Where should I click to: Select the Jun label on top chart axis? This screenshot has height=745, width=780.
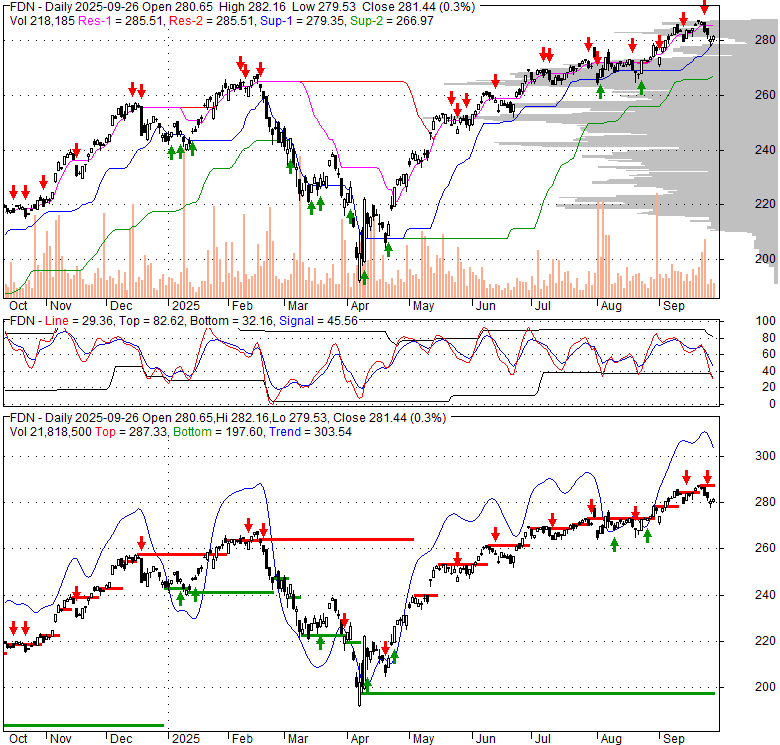486,306
